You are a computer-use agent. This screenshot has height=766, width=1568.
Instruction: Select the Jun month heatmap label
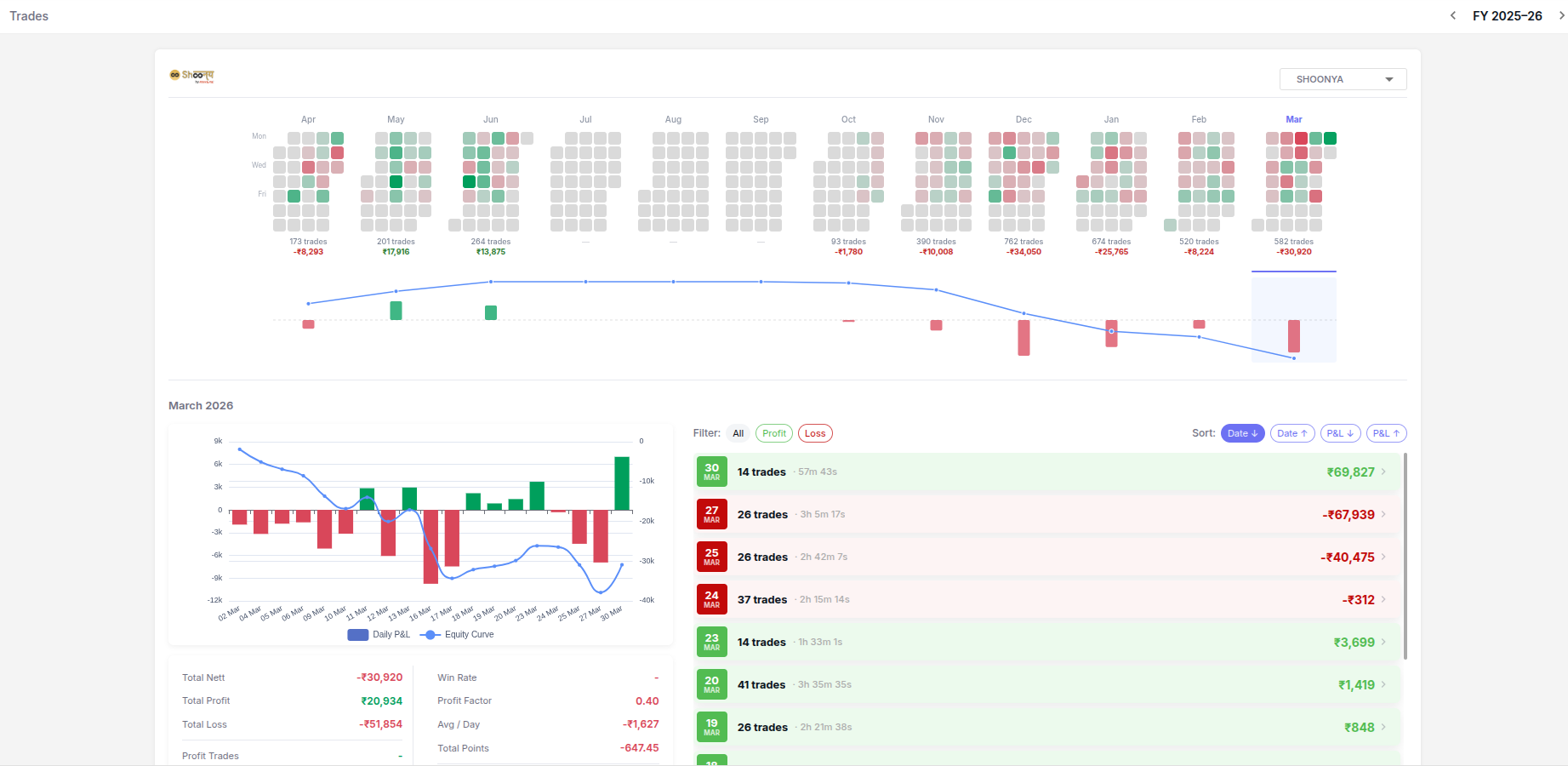(491, 119)
